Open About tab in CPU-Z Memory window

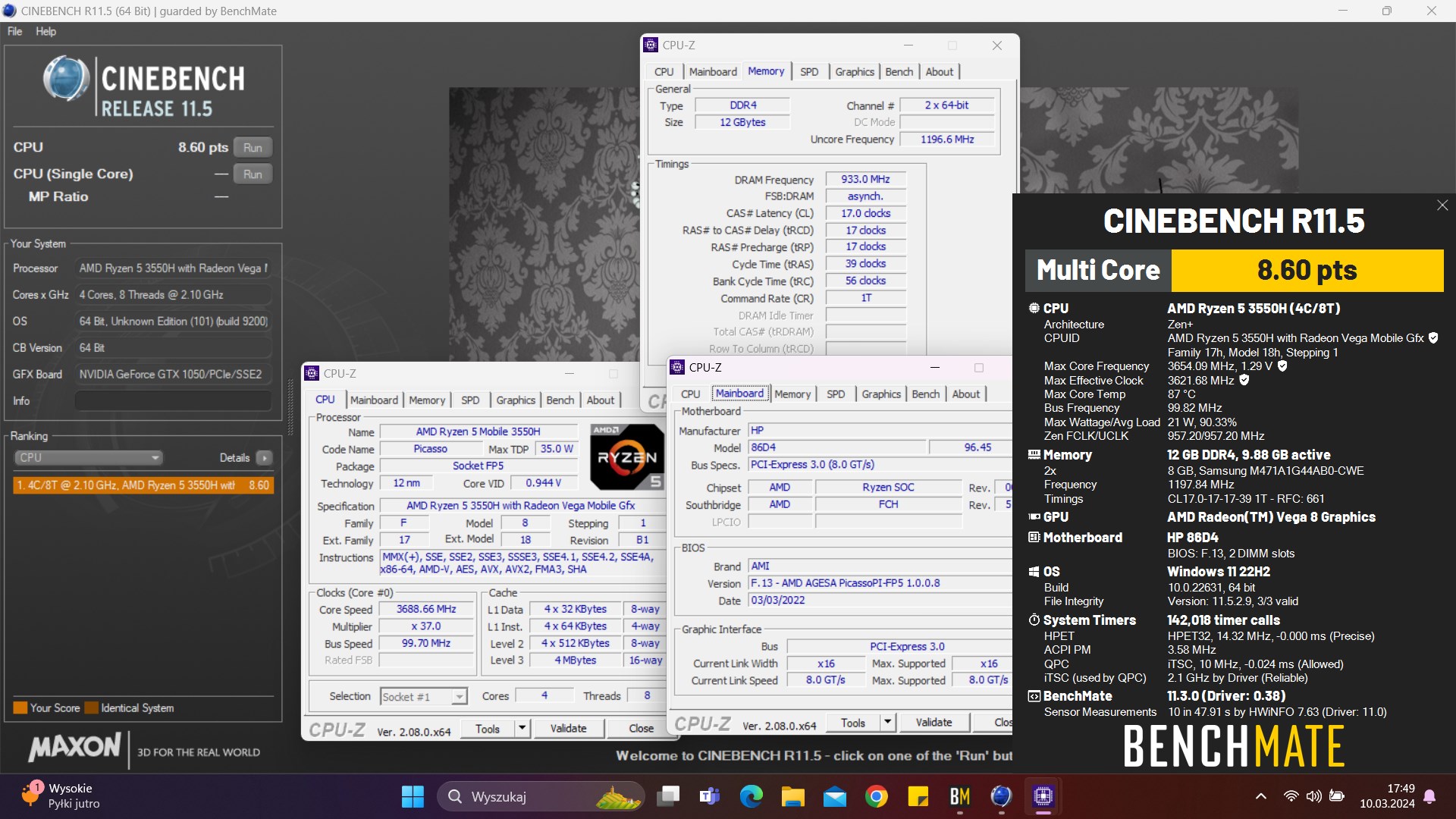pos(940,71)
